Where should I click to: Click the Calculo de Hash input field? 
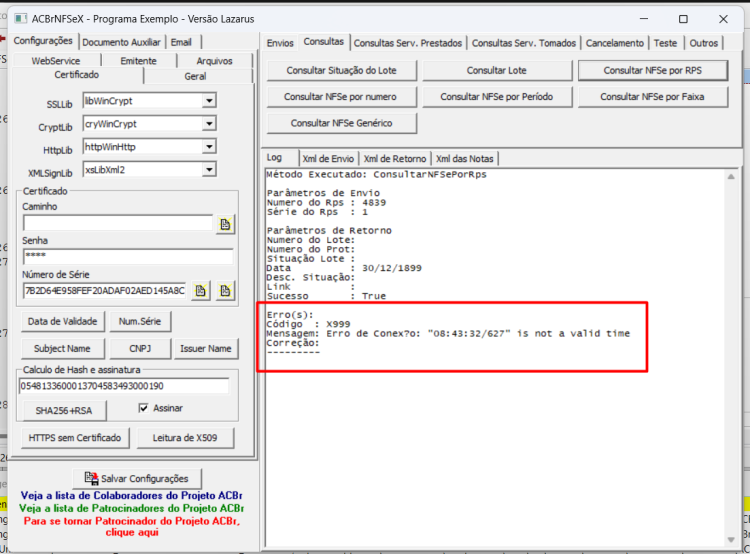[x=124, y=386]
